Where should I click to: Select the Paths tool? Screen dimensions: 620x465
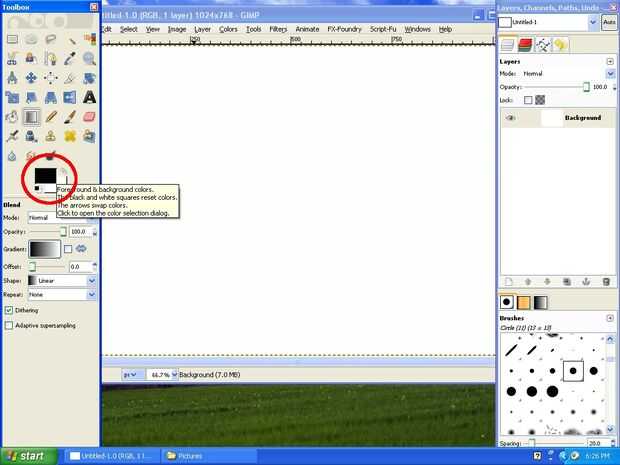coord(51,59)
